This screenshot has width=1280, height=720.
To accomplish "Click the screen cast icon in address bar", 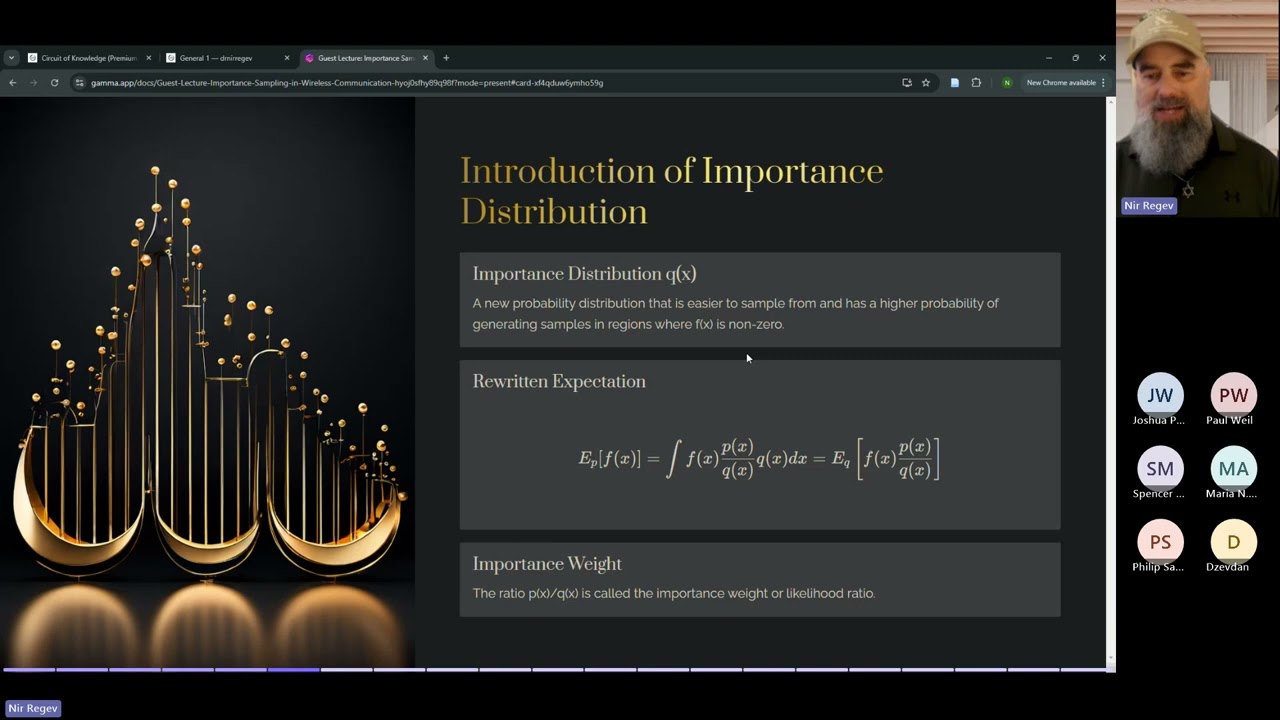I will tap(907, 83).
